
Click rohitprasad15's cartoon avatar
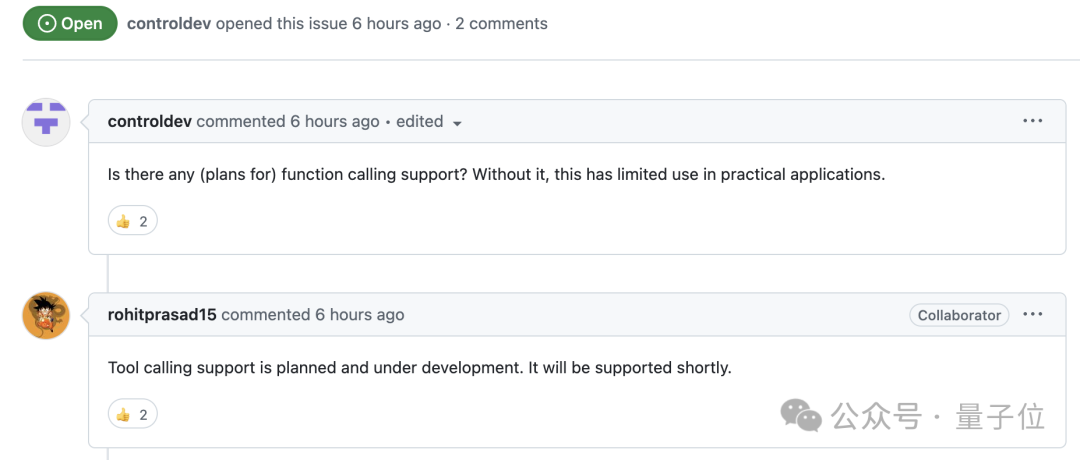(x=46, y=316)
